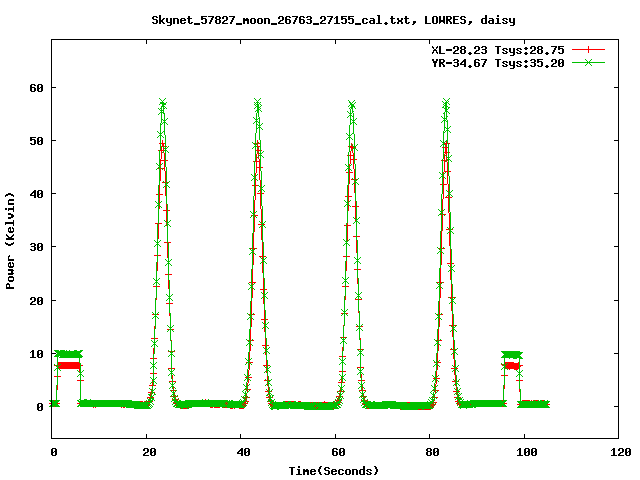Viewport: 640px width, 480px height.
Task: Click the x-axis tick label 40
Action: click(244, 452)
